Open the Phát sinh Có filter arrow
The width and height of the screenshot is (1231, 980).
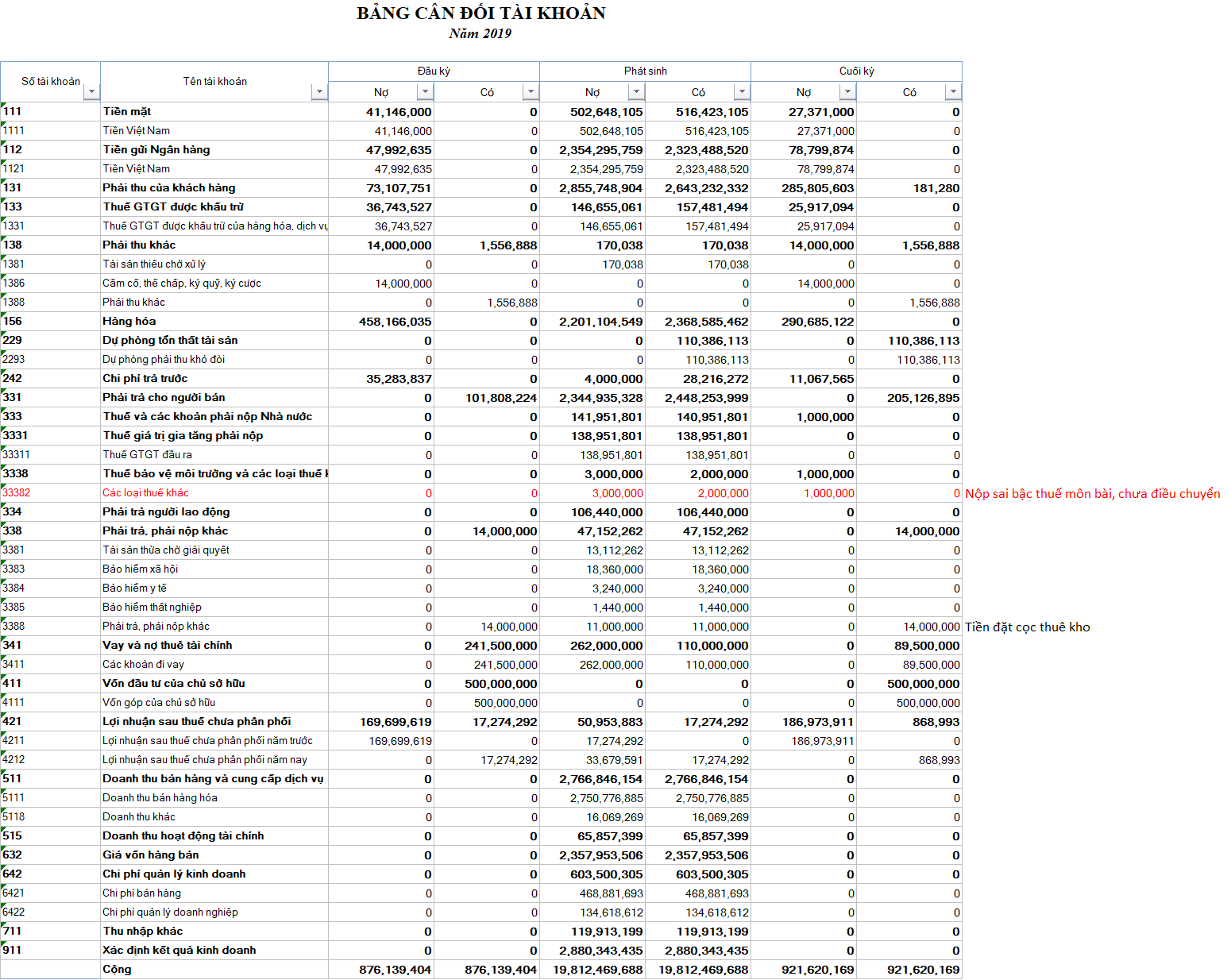pos(742,92)
